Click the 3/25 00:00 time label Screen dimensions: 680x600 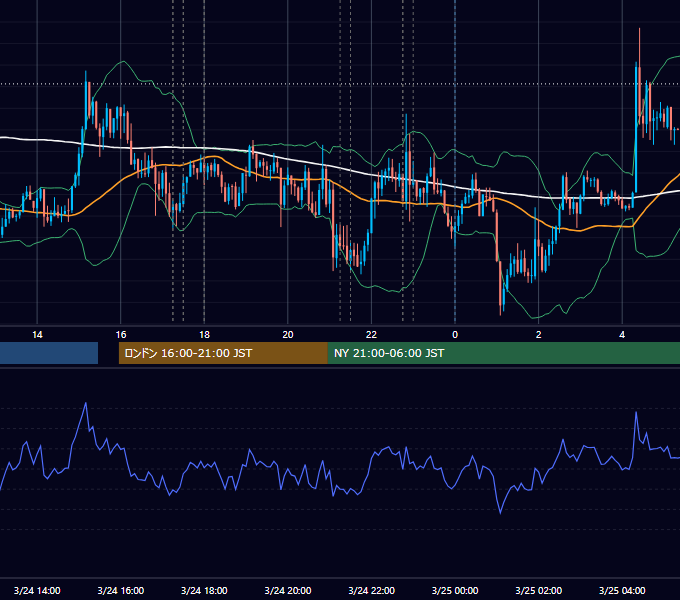point(455,590)
